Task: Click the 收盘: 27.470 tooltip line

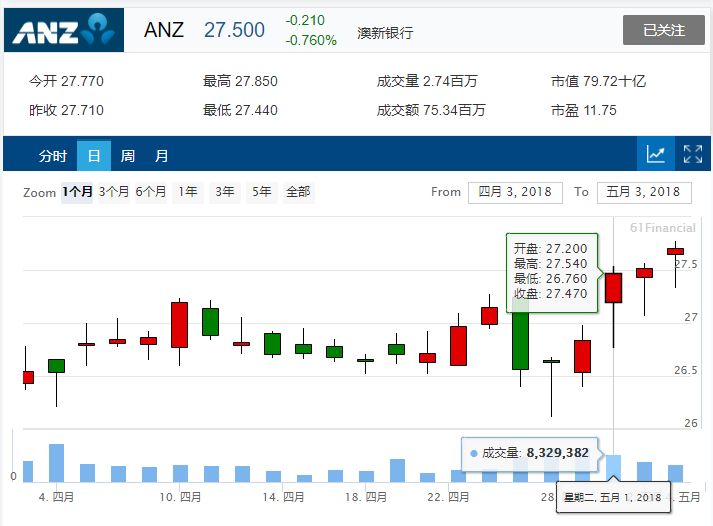Action: tap(551, 294)
